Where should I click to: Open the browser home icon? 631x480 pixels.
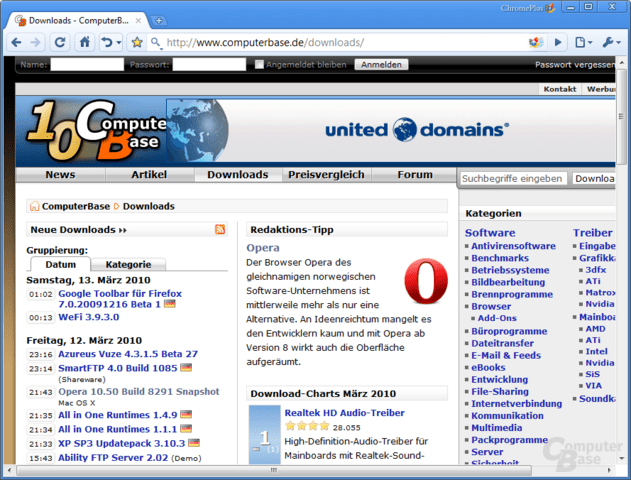click(85, 42)
